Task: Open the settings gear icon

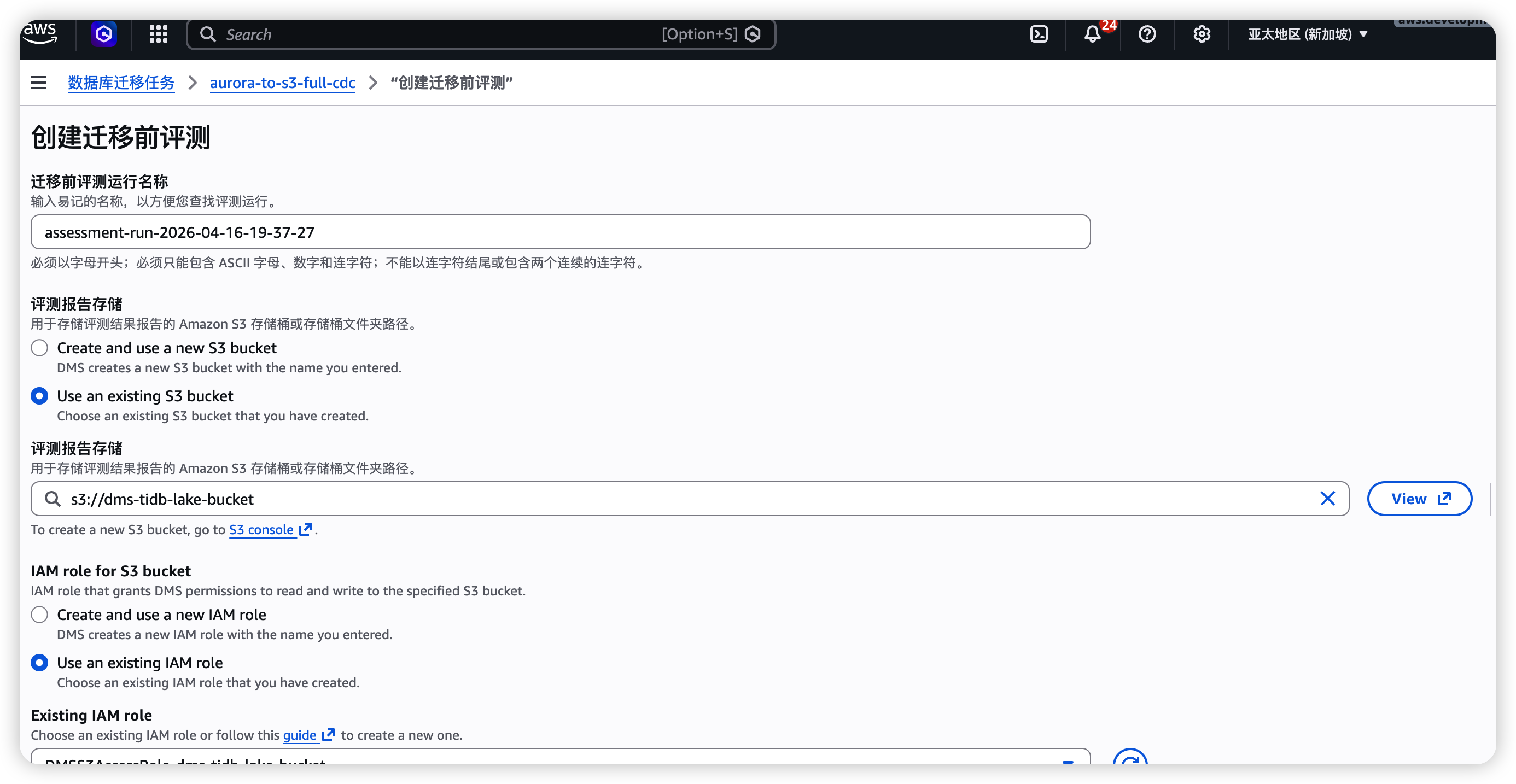Action: click(1201, 33)
